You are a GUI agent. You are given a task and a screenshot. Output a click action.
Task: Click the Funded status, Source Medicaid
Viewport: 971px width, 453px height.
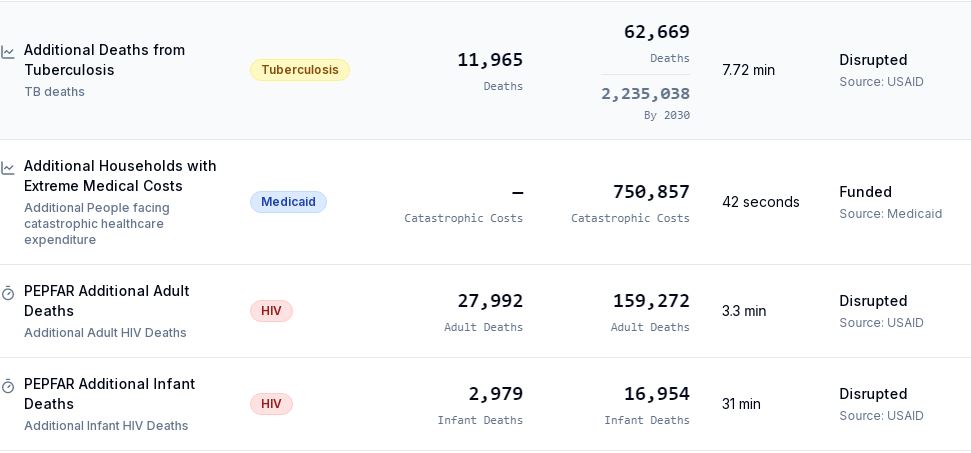pyautogui.click(x=890, y=202)
